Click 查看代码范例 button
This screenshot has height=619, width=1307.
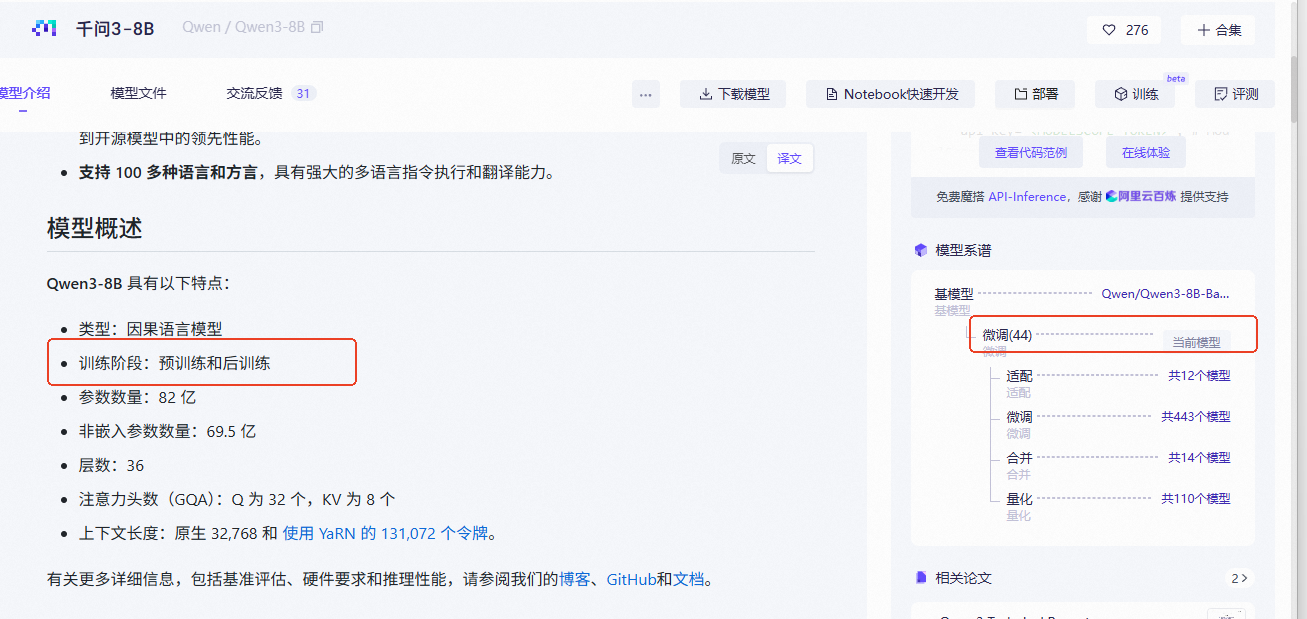coord(1031,153)
